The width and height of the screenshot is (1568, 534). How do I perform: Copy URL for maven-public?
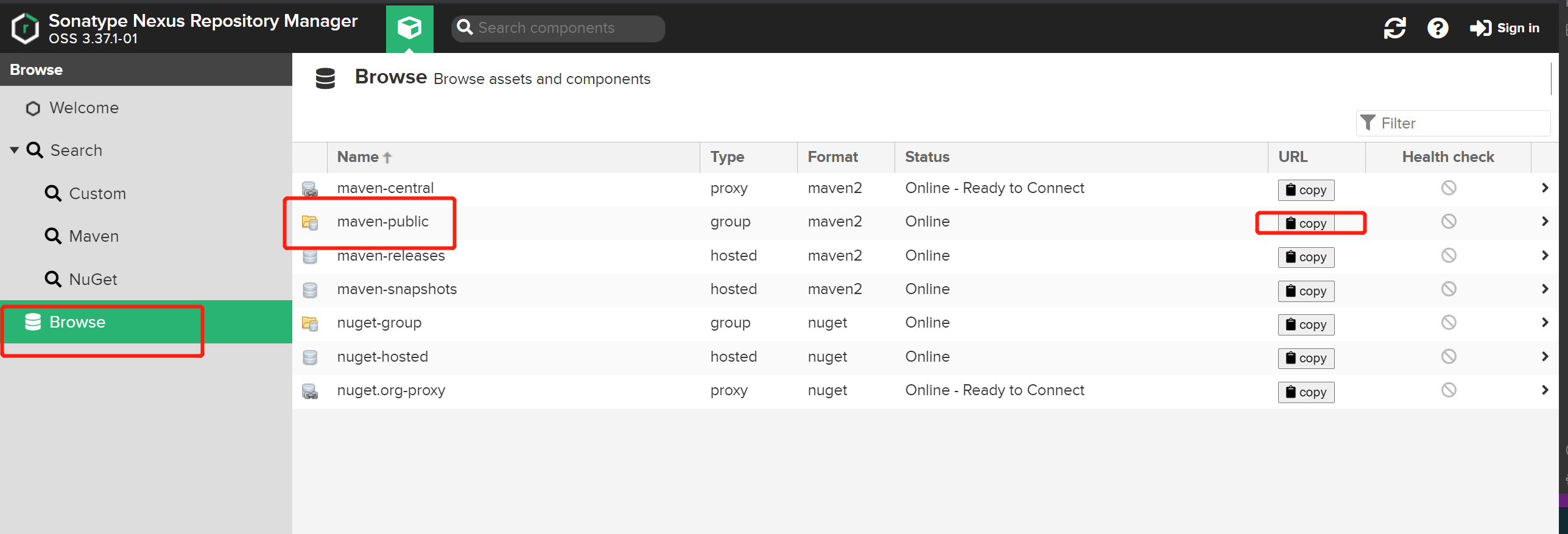1306,223
